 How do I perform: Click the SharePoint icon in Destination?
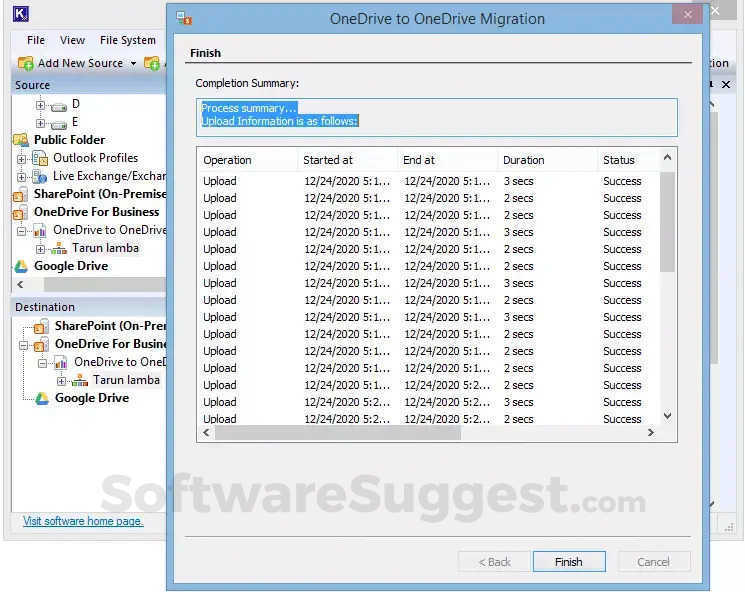[41, 326]
